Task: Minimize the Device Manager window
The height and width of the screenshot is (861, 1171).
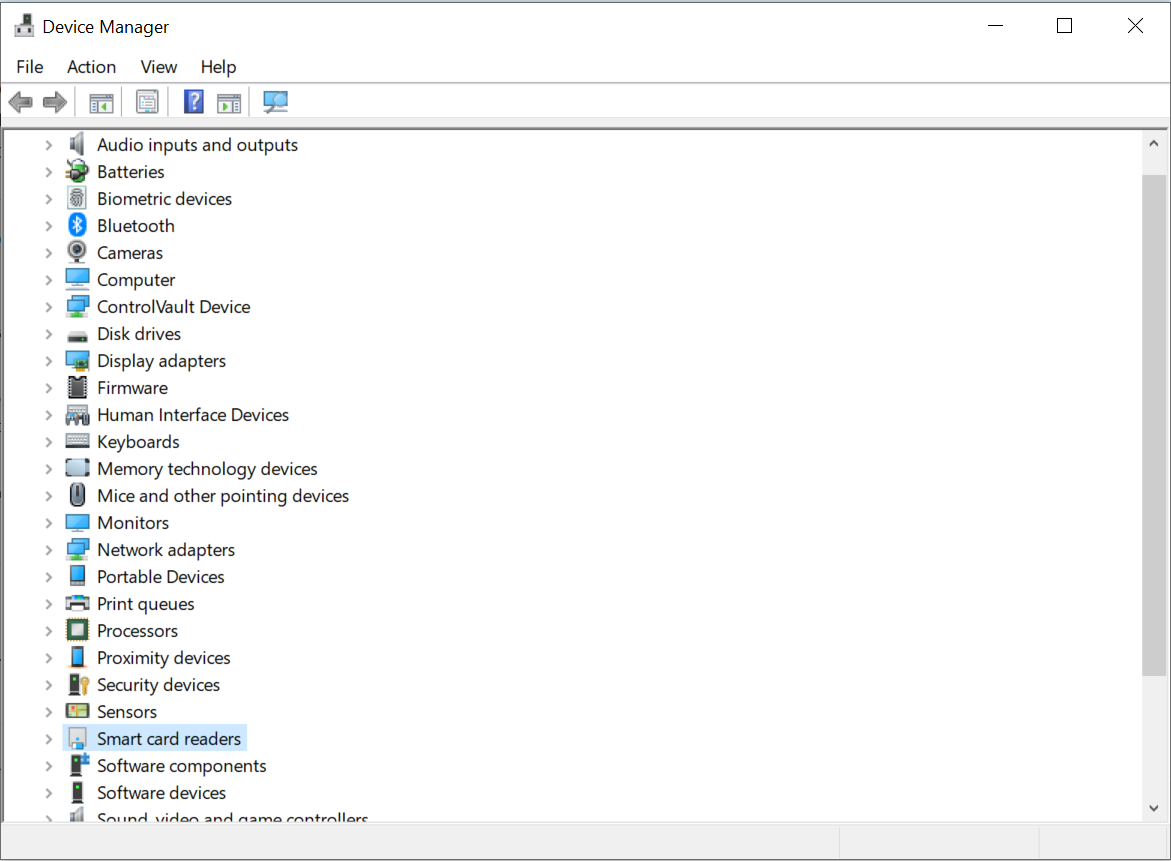Action: (995, 26)
